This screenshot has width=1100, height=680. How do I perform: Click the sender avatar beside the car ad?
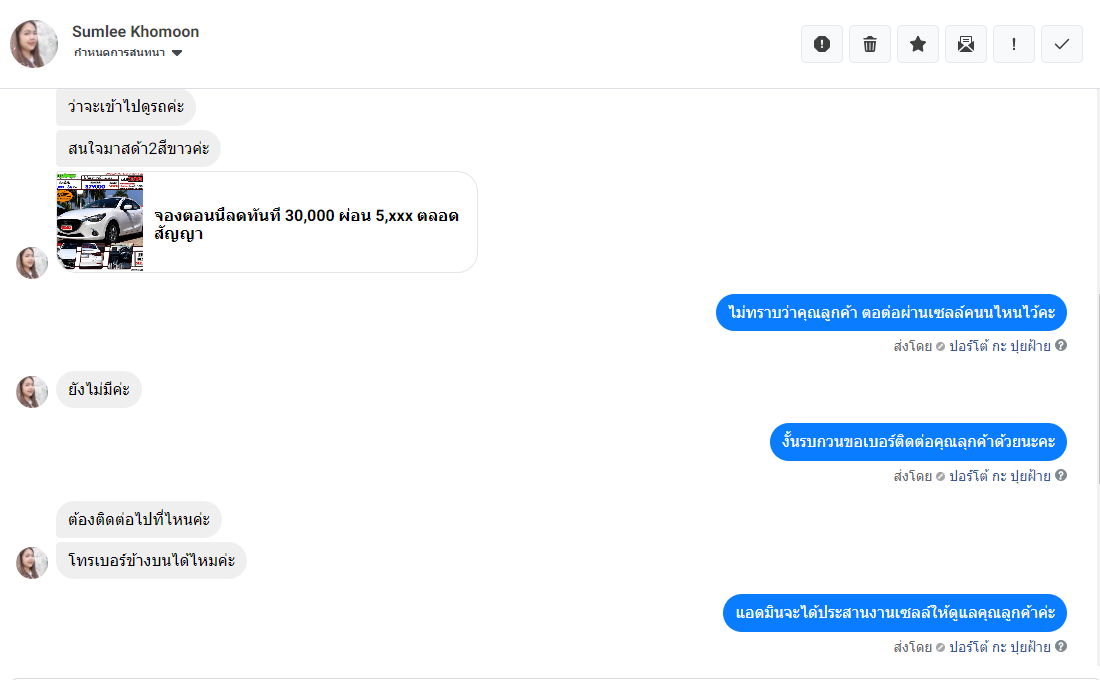coord(32,262)
